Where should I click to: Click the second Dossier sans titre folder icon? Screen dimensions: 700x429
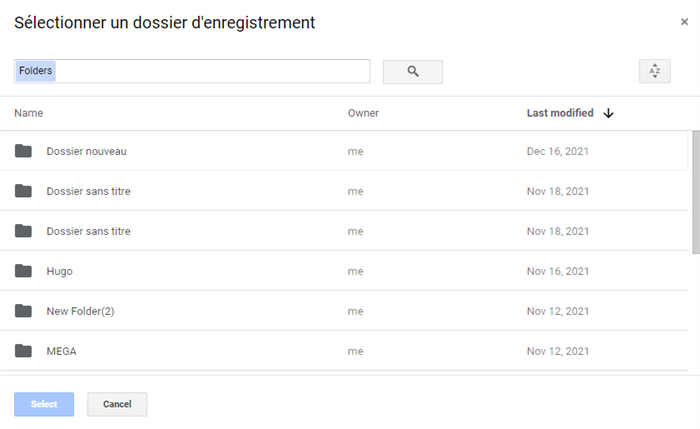tap(24, 231)
